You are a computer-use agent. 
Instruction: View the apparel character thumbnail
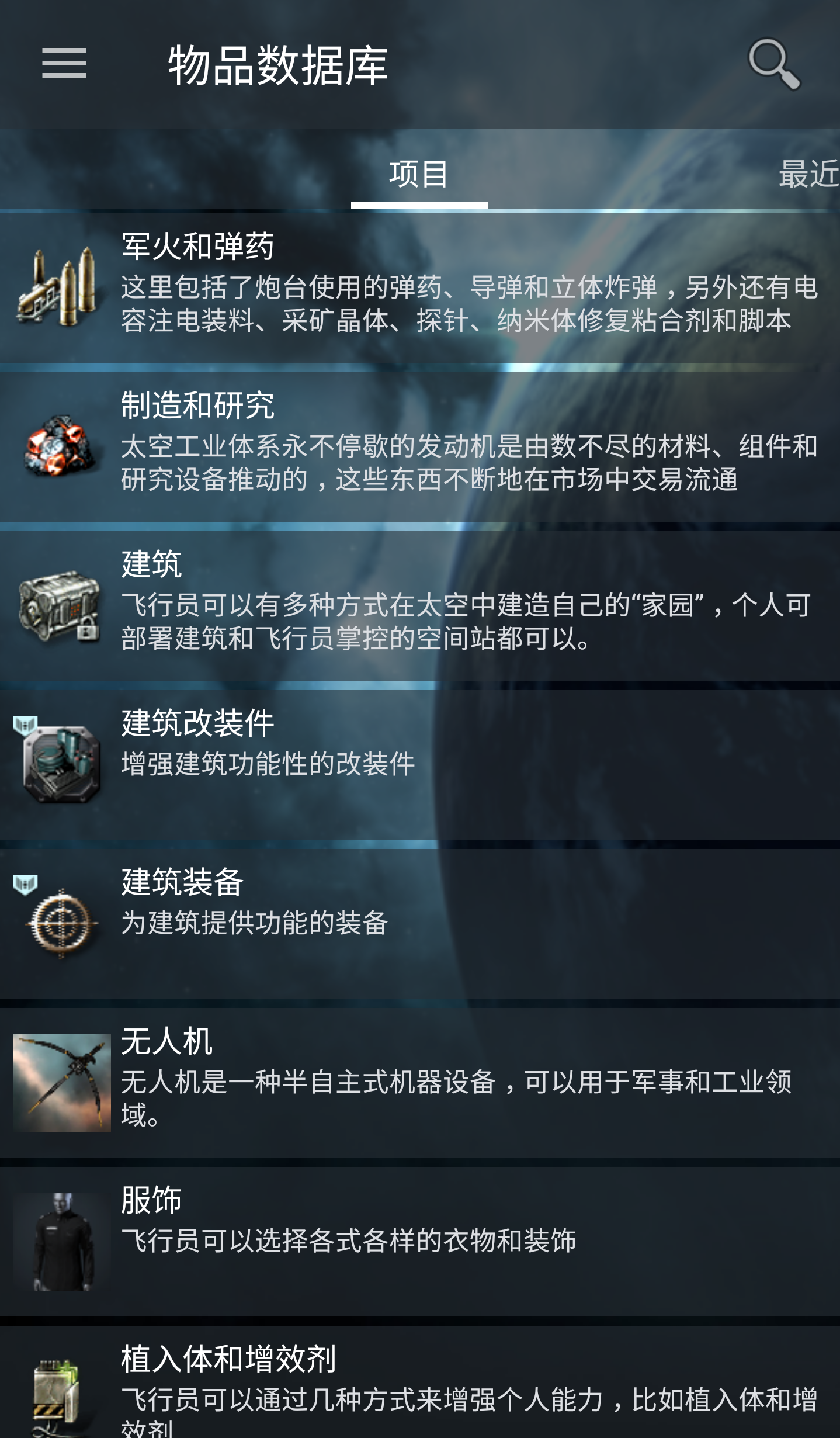pos(61,1242)
